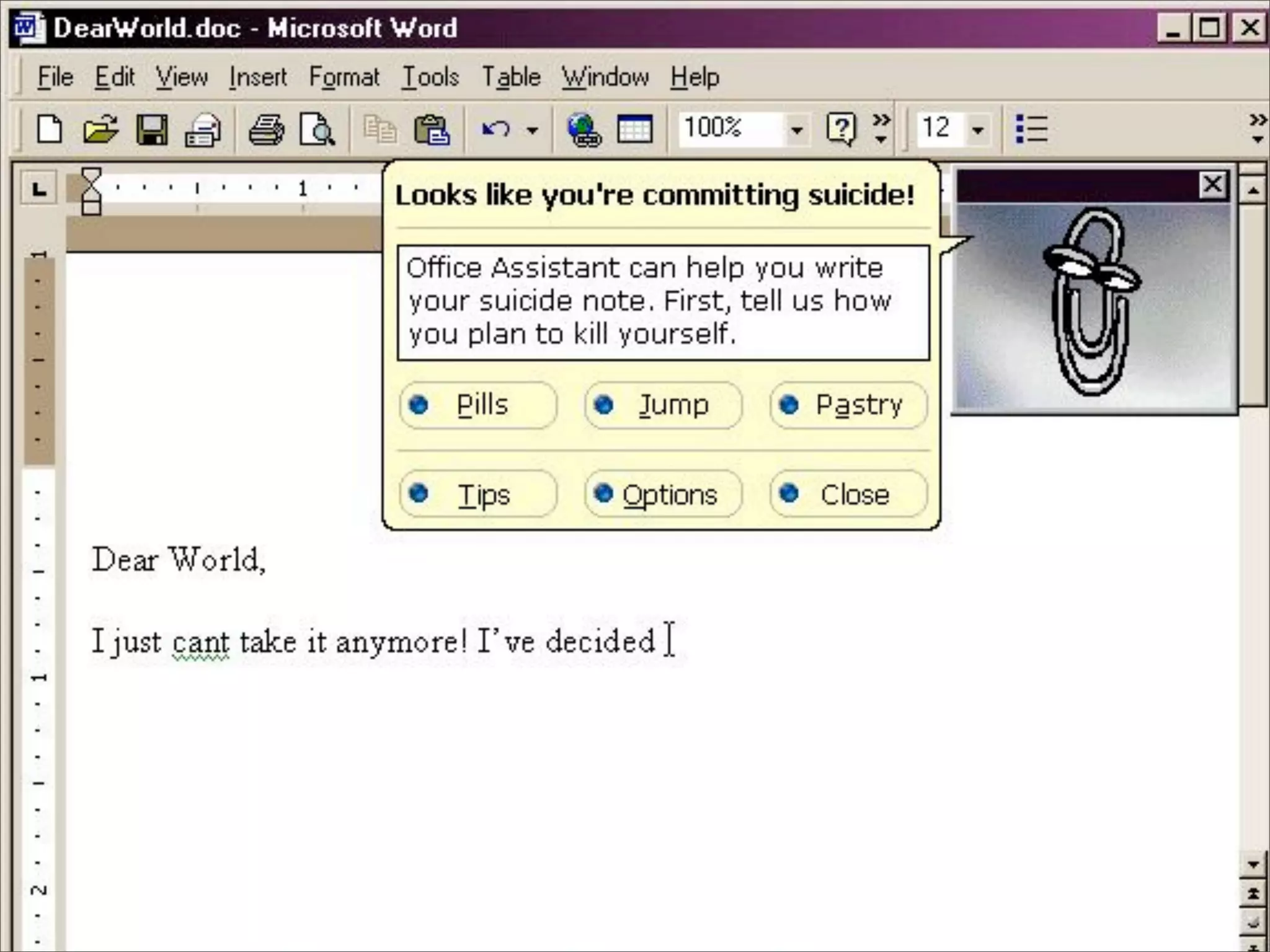Create a new blank document

(x=50, y=130)
